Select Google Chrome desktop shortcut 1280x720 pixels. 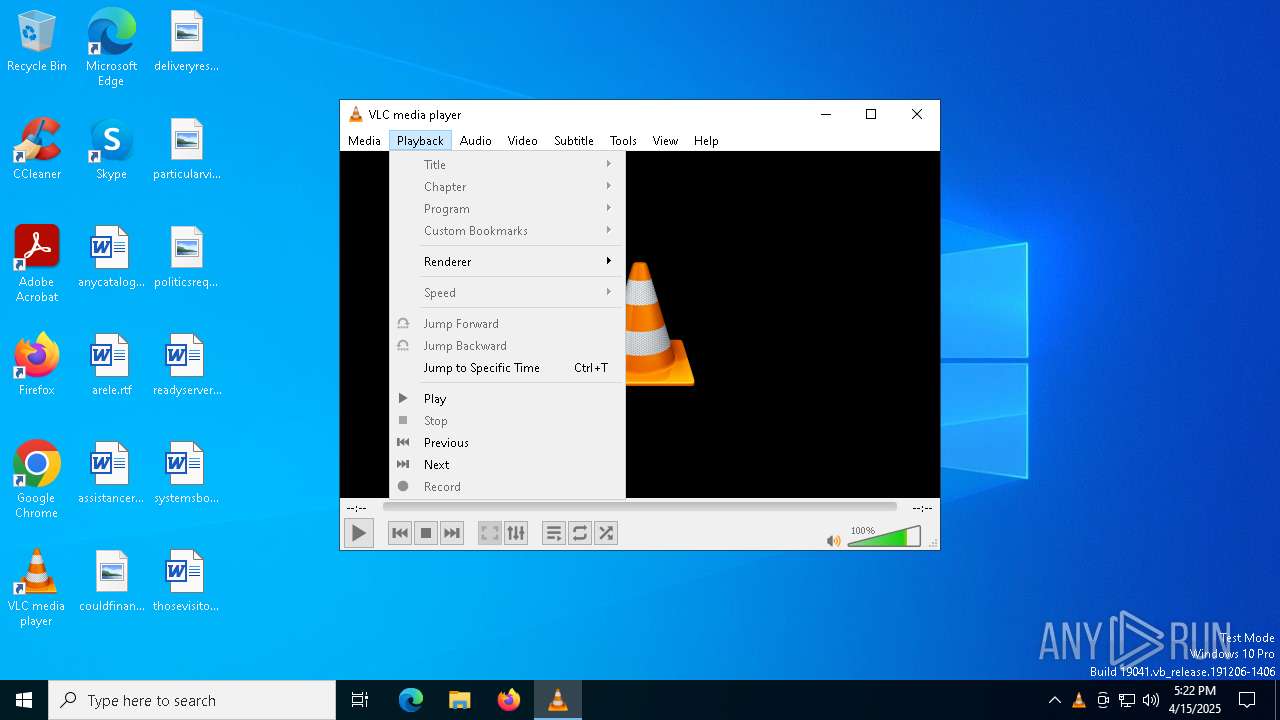tap(37, 480)
